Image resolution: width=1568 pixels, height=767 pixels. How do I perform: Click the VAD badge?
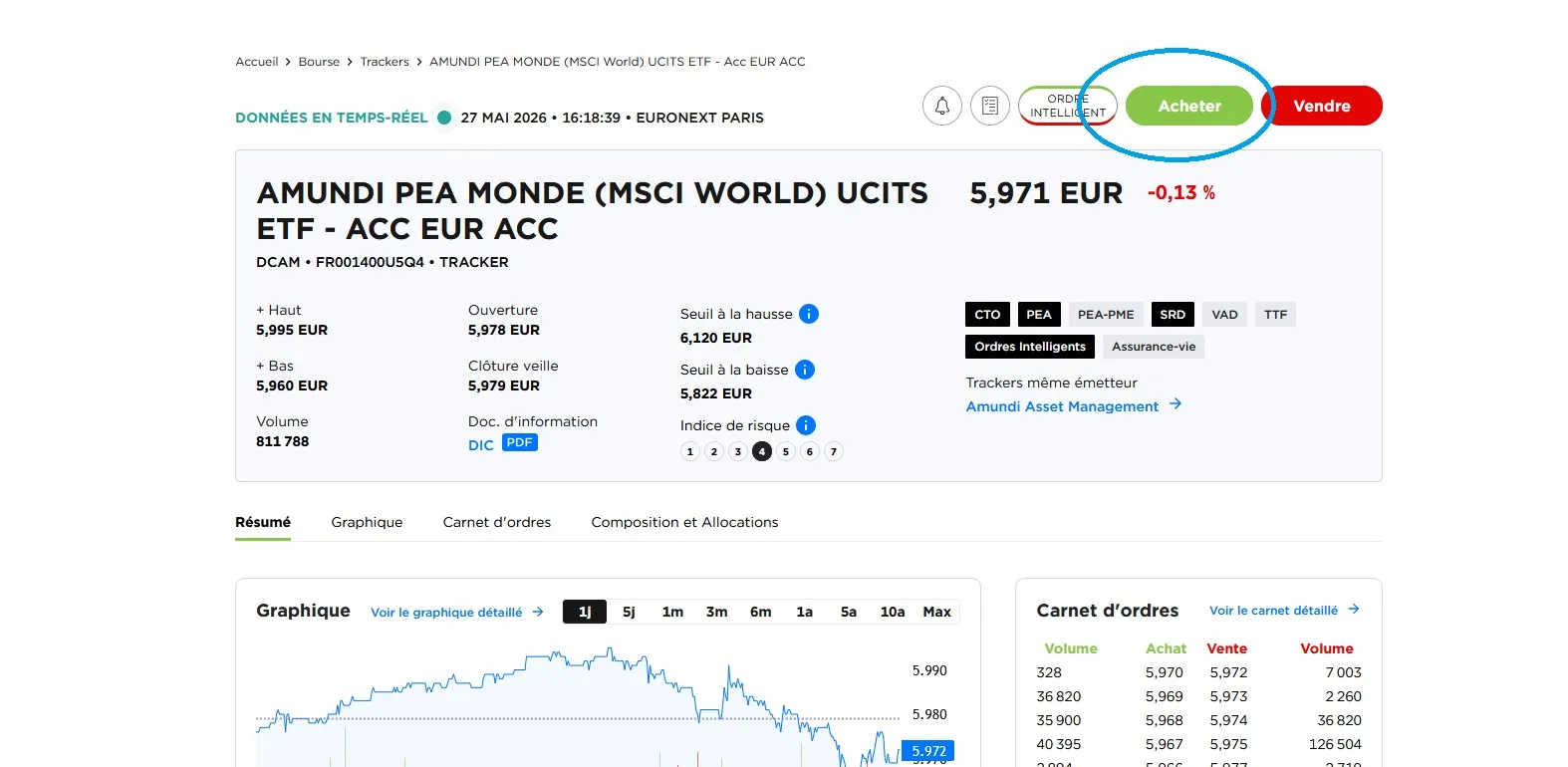pos(1224,315)
